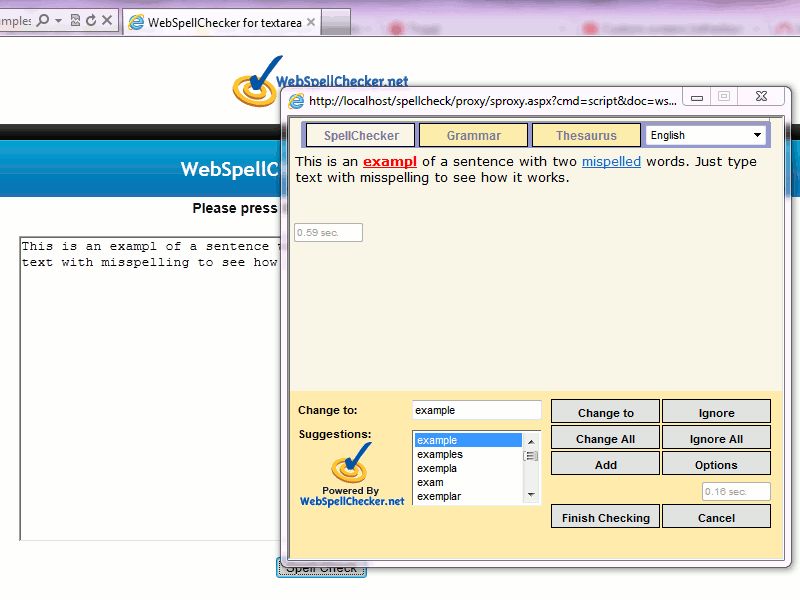Click the Ignore button

pyautogui.click(x=716, y=412)
